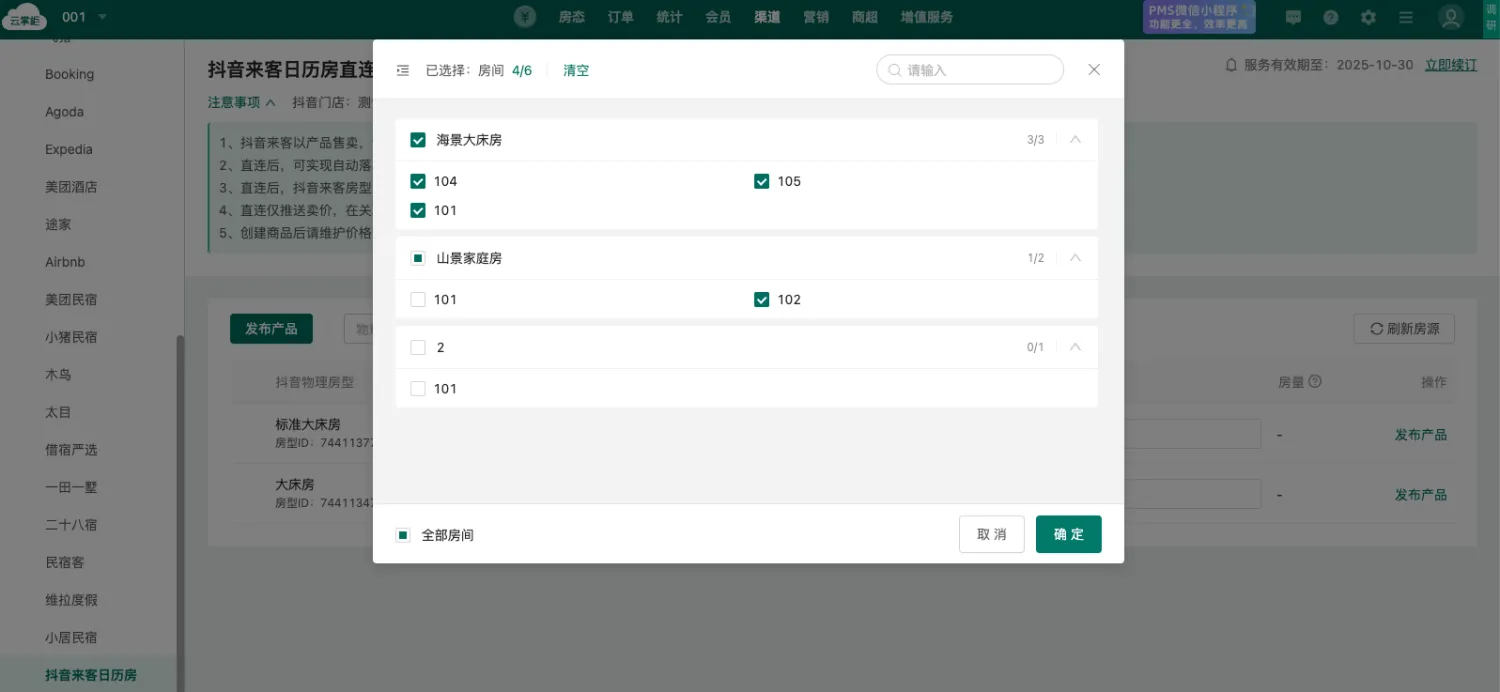Viewport: 1500px width, 692px height.
Task: Click the 刷新房源 button
Action: click(1404, 328)
